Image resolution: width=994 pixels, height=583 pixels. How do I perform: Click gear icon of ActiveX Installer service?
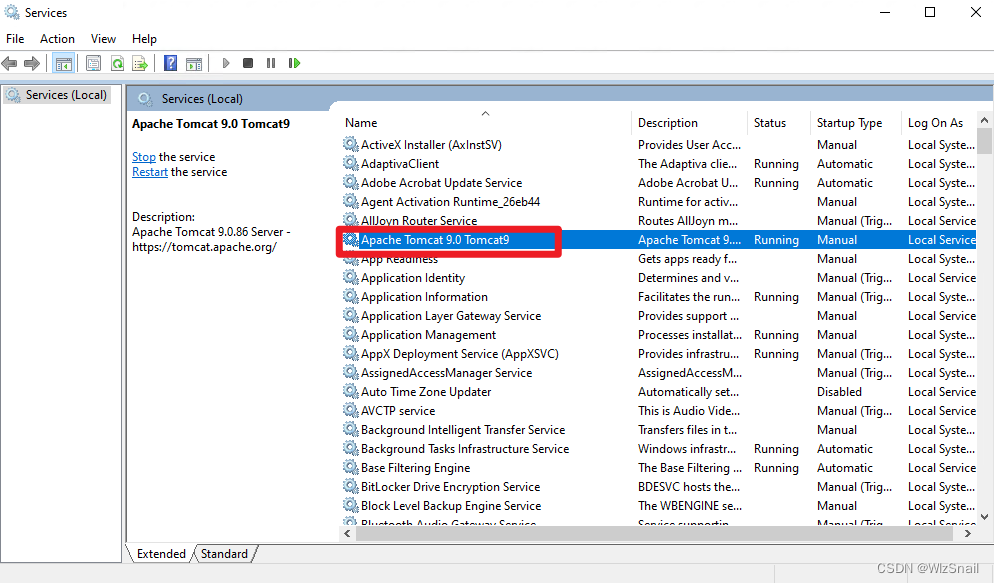(351, 144)
